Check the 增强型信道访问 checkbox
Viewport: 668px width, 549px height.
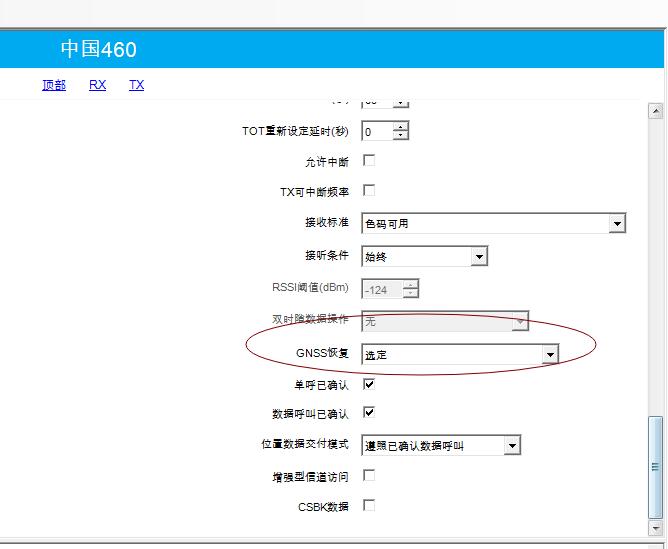point(369,475)
